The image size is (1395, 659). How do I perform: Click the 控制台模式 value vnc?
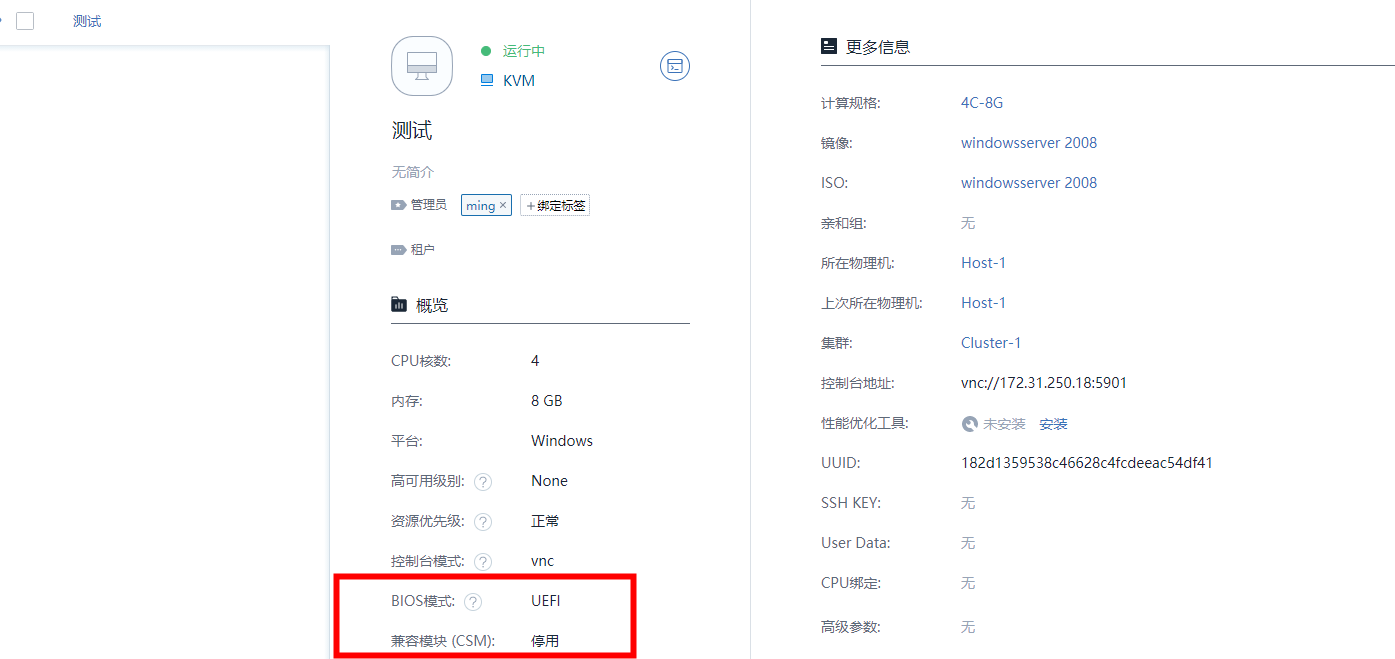pyautogui.click(x=542, y=561)
